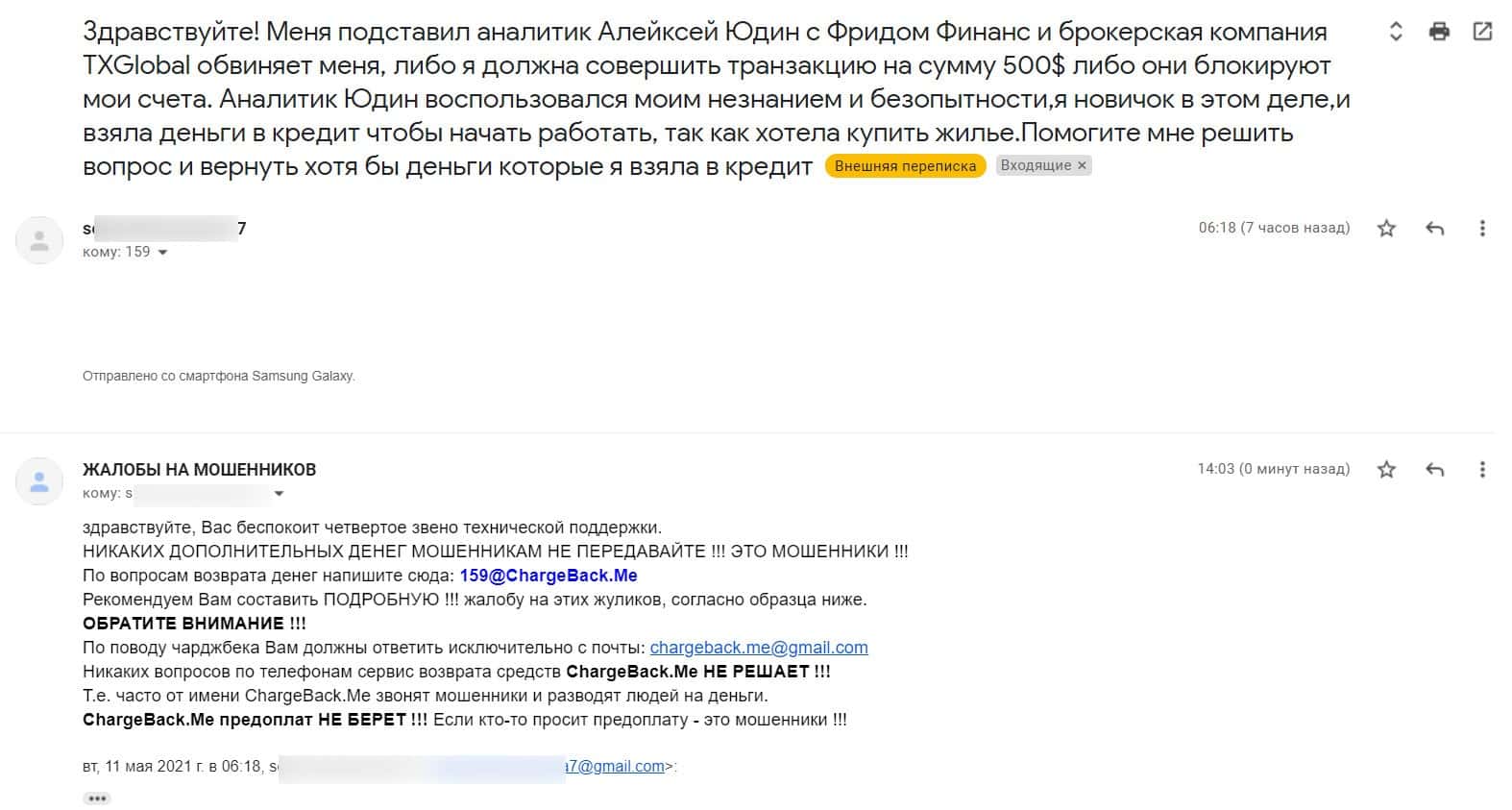Star the 14:03 reply message
Image resolution: width=1512 pixels, height=810 pixels.
(x=1386, y=470)
